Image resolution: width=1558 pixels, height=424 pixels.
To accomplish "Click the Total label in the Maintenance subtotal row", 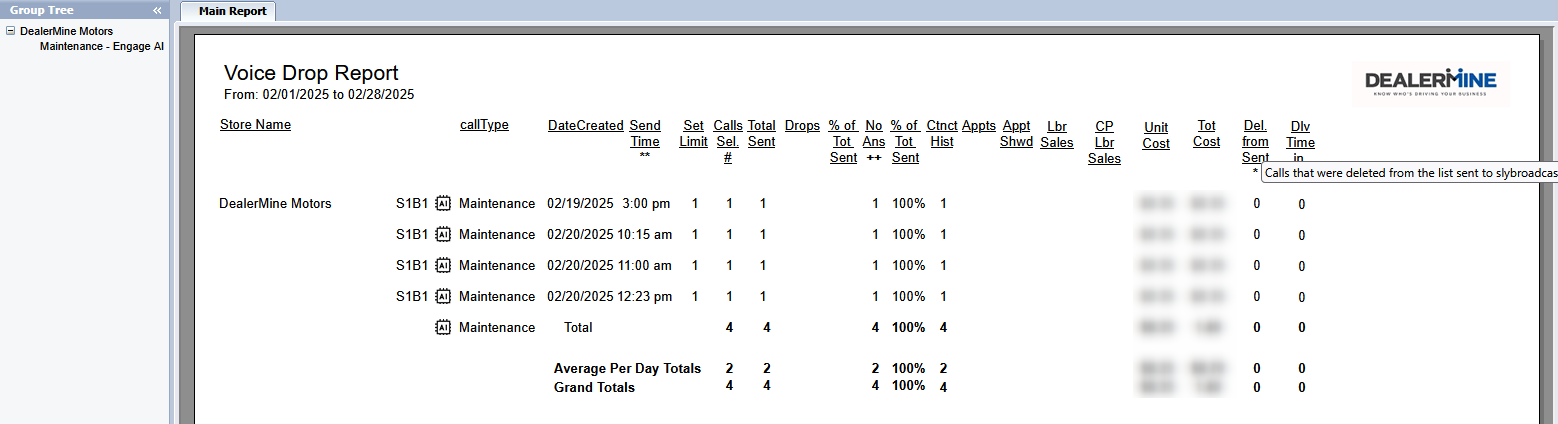I will [x=578, y=327].
